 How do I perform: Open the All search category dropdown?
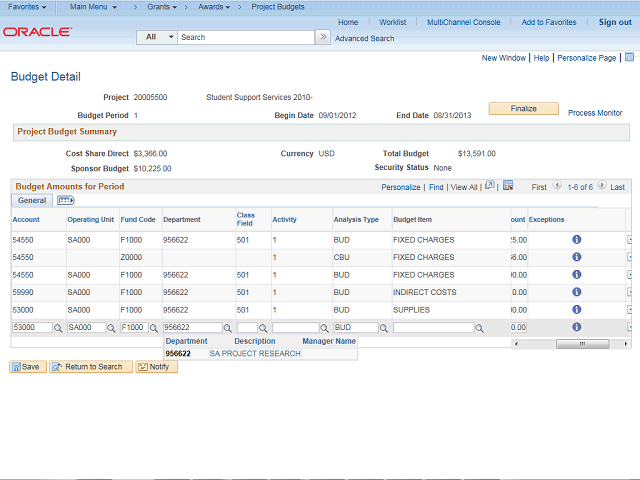pos(156,37)
